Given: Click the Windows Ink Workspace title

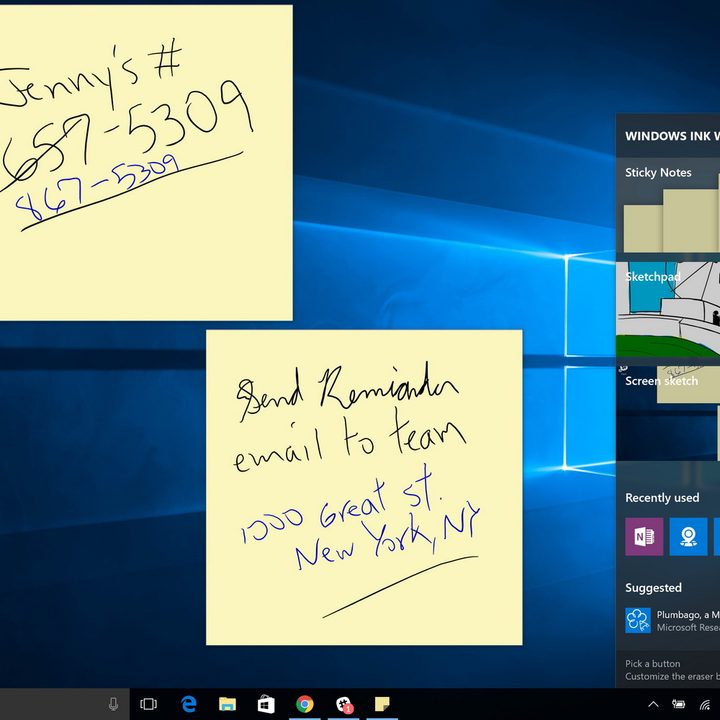Looking at the screenshot, I should (672, 136).
